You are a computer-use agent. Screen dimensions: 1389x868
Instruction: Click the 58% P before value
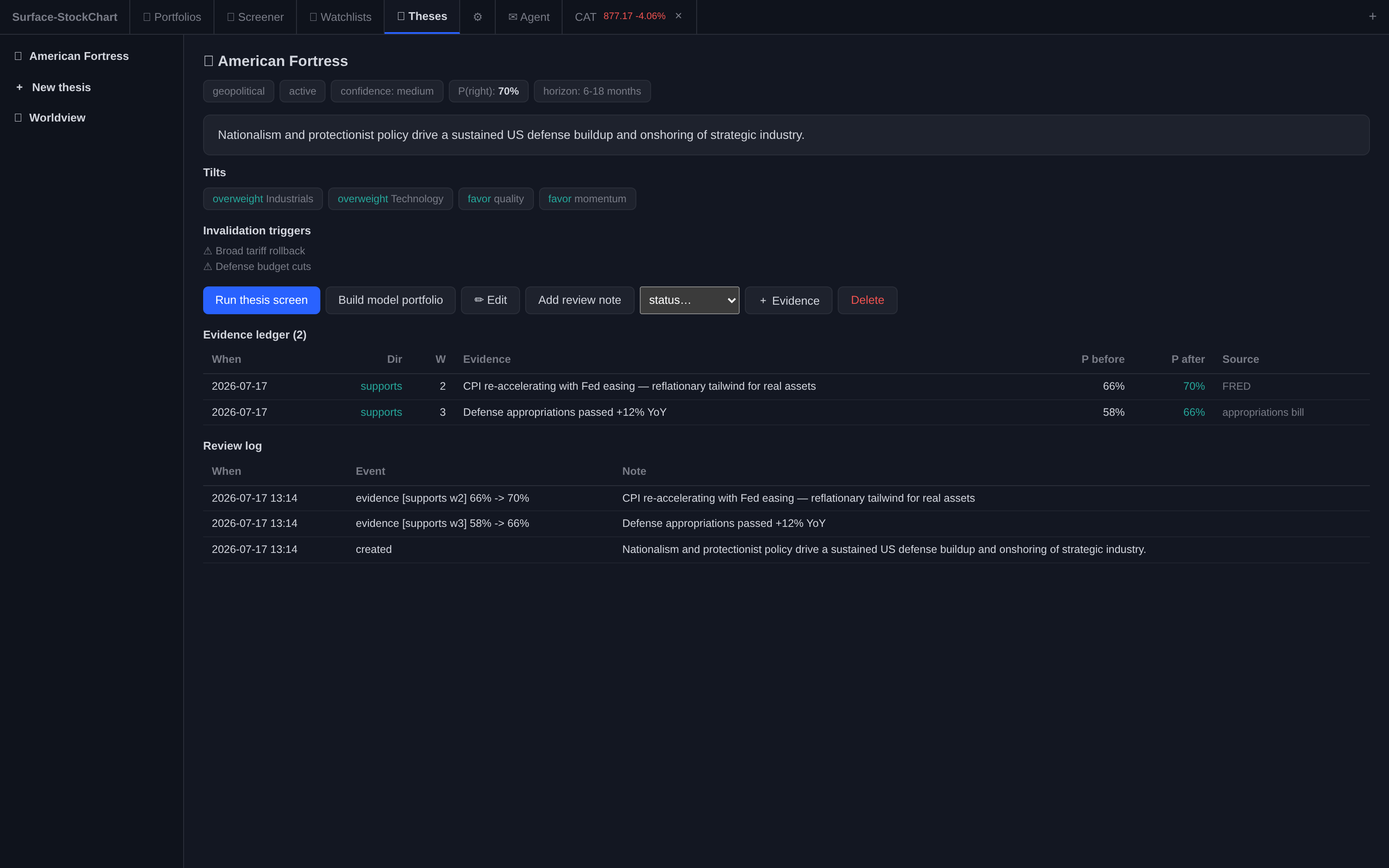(1113, 412)
